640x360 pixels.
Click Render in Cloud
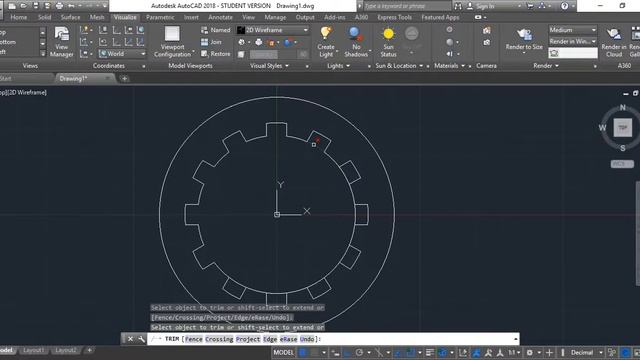pos(614,42)
